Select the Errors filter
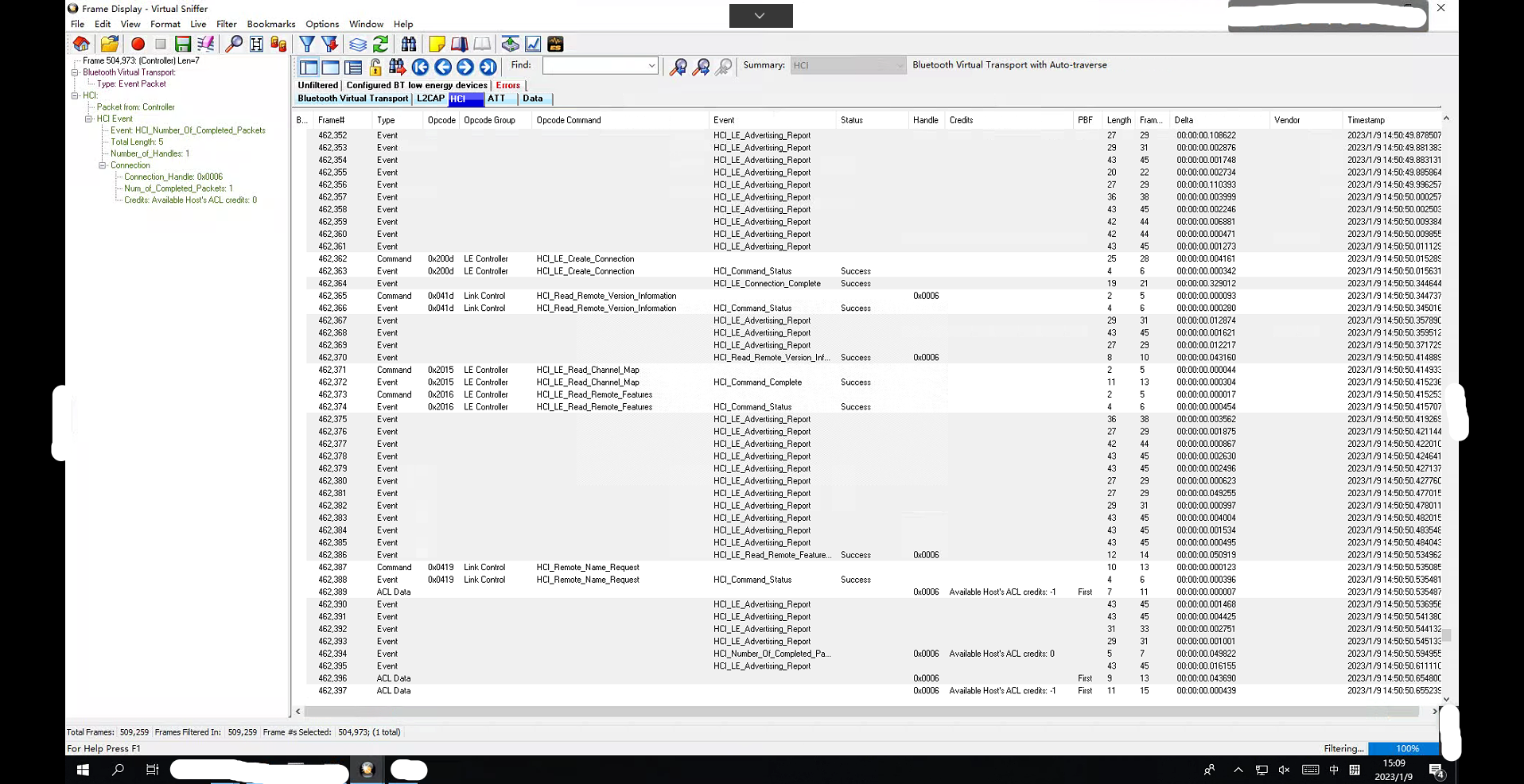 [508, 85]
